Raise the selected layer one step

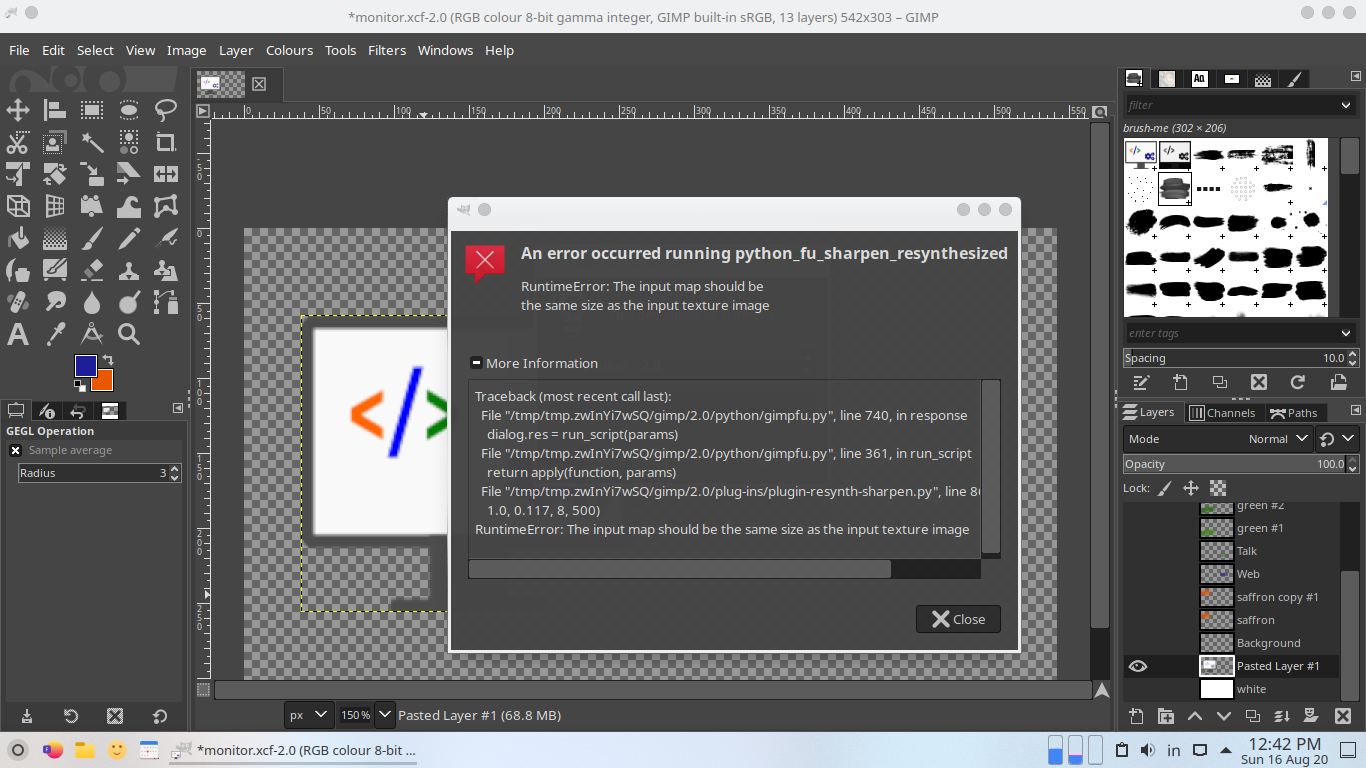tap(1194, 716)
